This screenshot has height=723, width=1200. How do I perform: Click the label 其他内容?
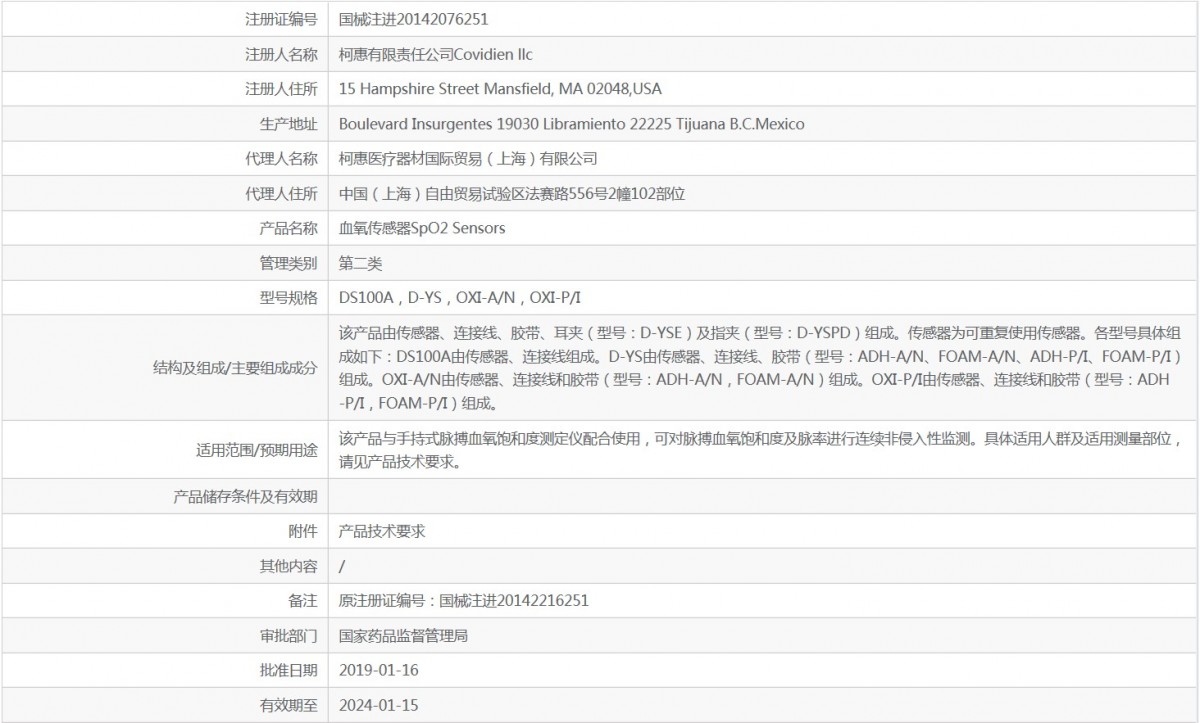tap(288, 566)
